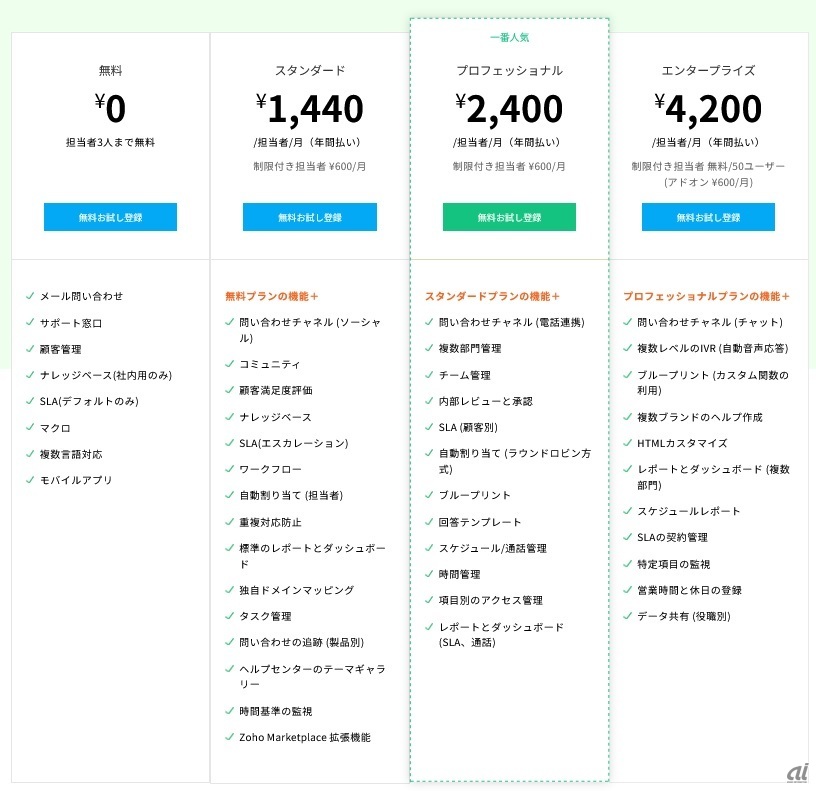
Task: Click the checkmark icon beside モバイルアプリ
Action: click(x=30, y=480)
